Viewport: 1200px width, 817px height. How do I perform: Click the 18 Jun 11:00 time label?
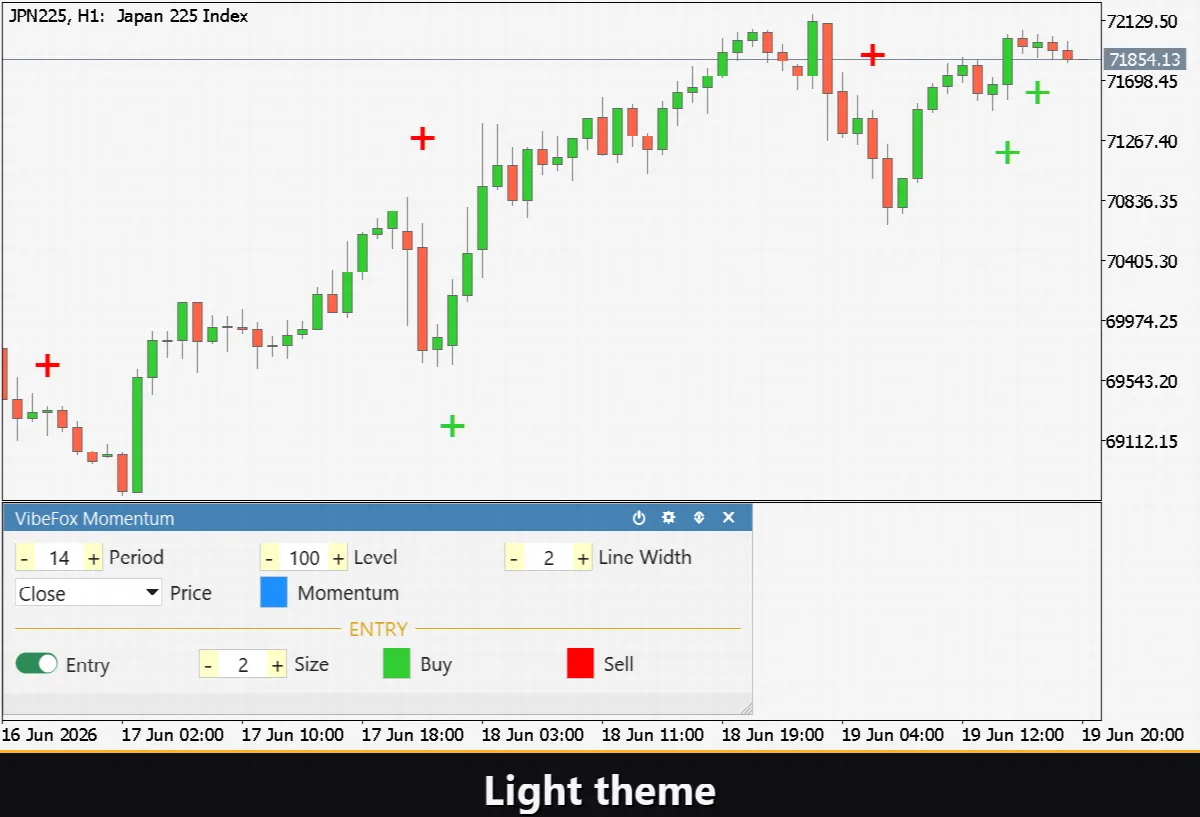(x=652, y=735)
